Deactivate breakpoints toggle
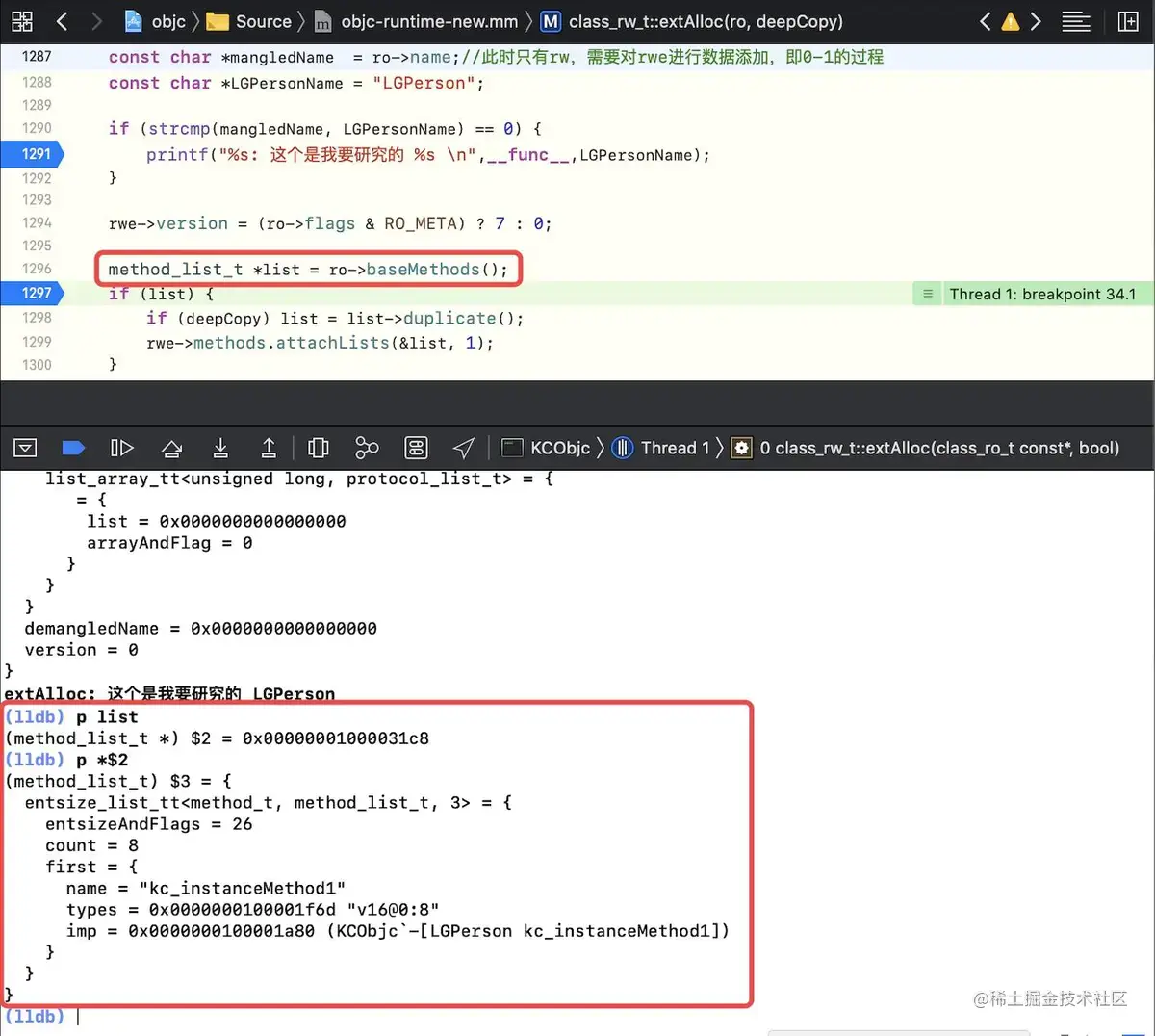 73,448
